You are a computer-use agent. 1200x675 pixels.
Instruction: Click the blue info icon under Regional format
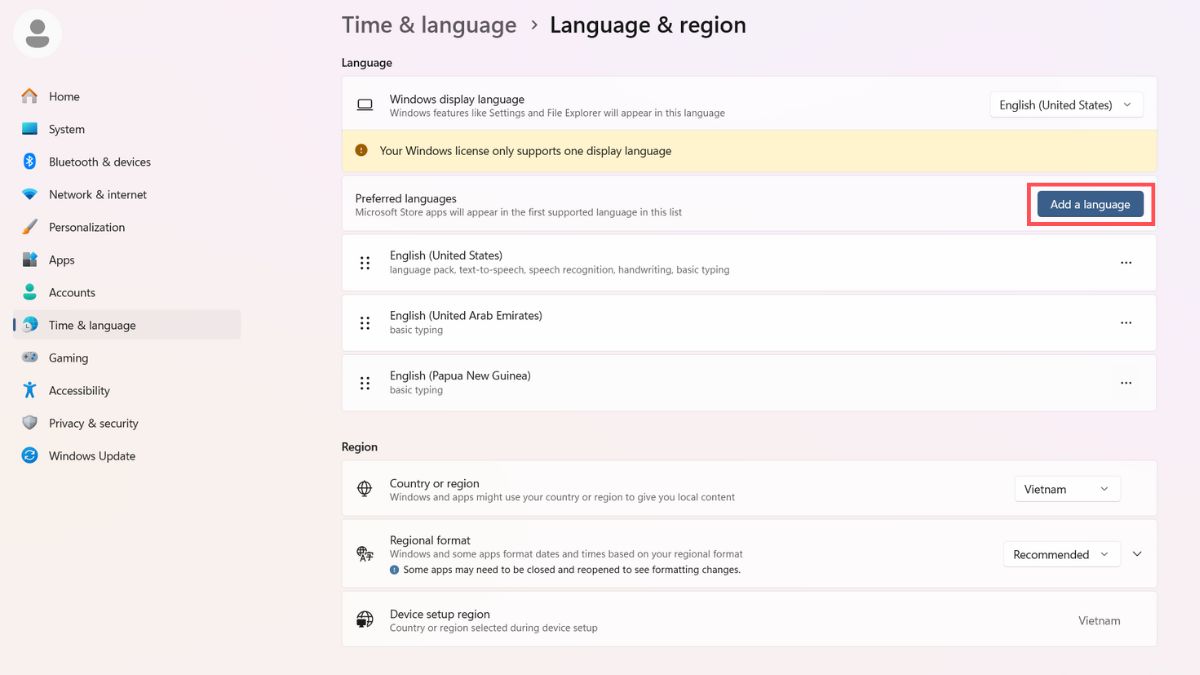[x=395, y=570]
